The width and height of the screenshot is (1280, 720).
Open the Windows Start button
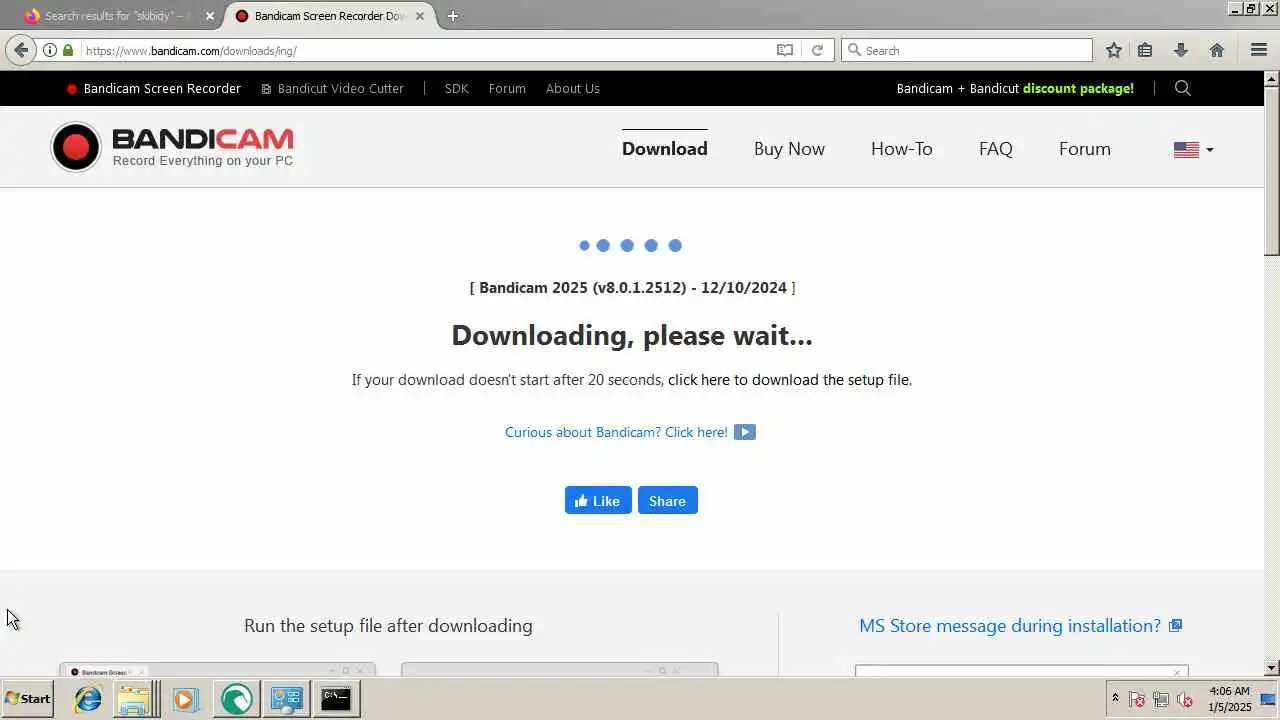point(28,699)
